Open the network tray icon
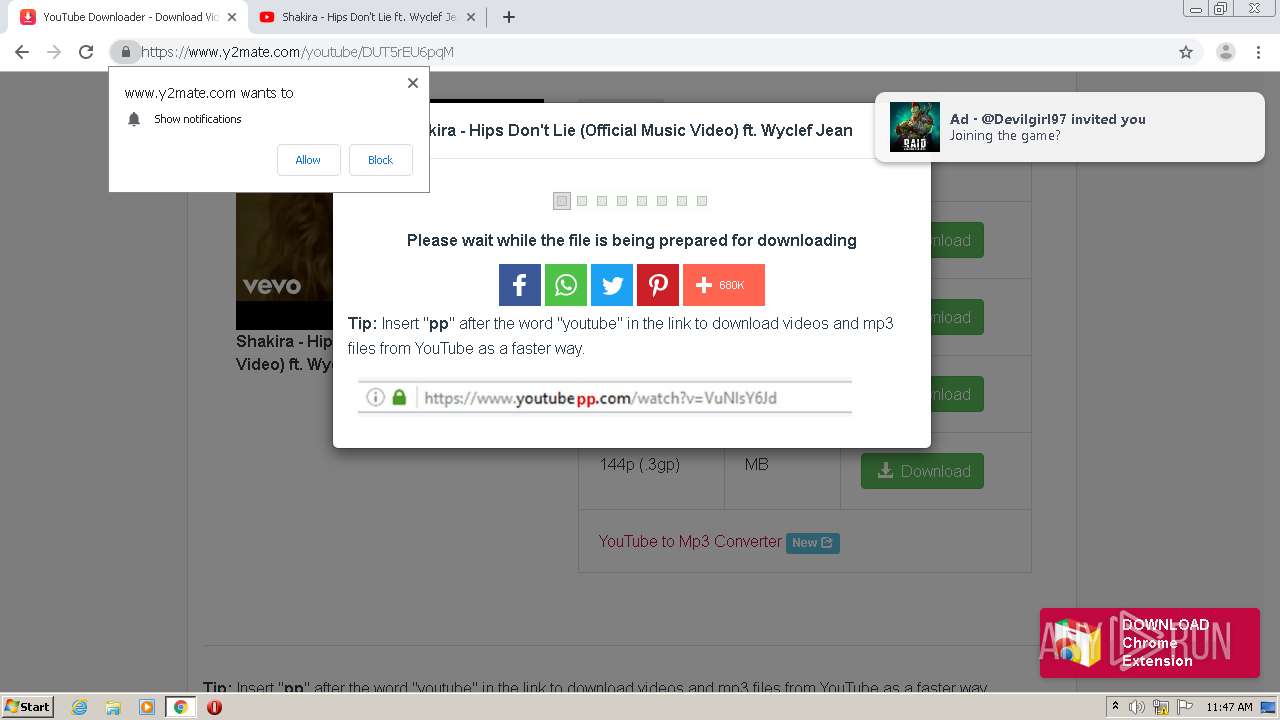The width and height of the screenshot is (1280, 720). (1161, 707)
